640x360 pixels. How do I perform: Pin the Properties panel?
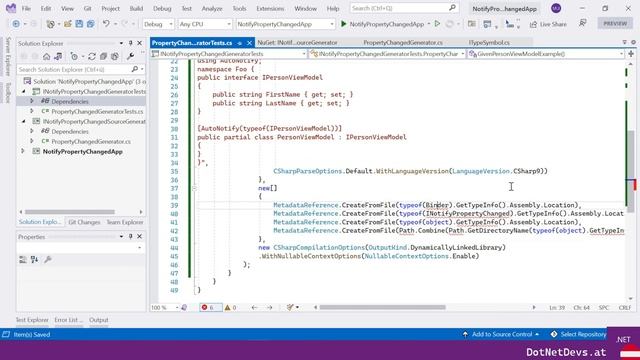point(131,236)
